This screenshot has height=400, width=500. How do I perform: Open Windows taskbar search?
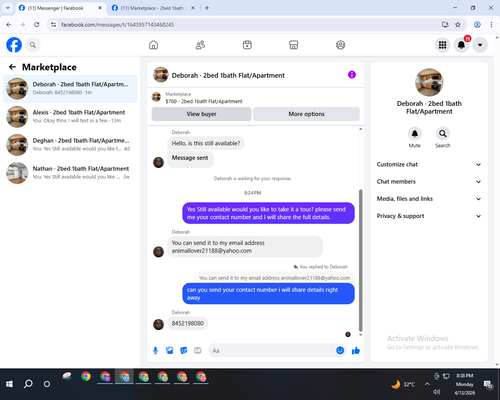click(x=28, y=384)
